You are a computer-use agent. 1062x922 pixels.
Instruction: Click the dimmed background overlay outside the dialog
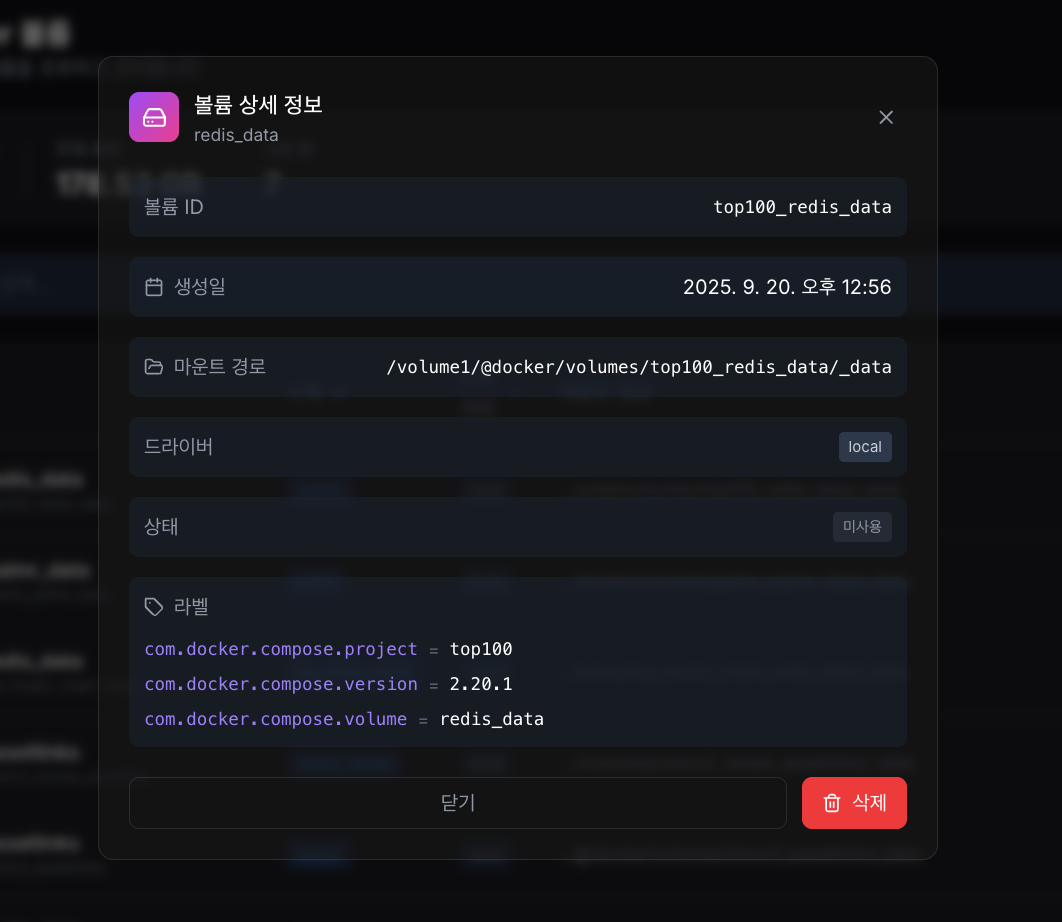pos(50,460)
